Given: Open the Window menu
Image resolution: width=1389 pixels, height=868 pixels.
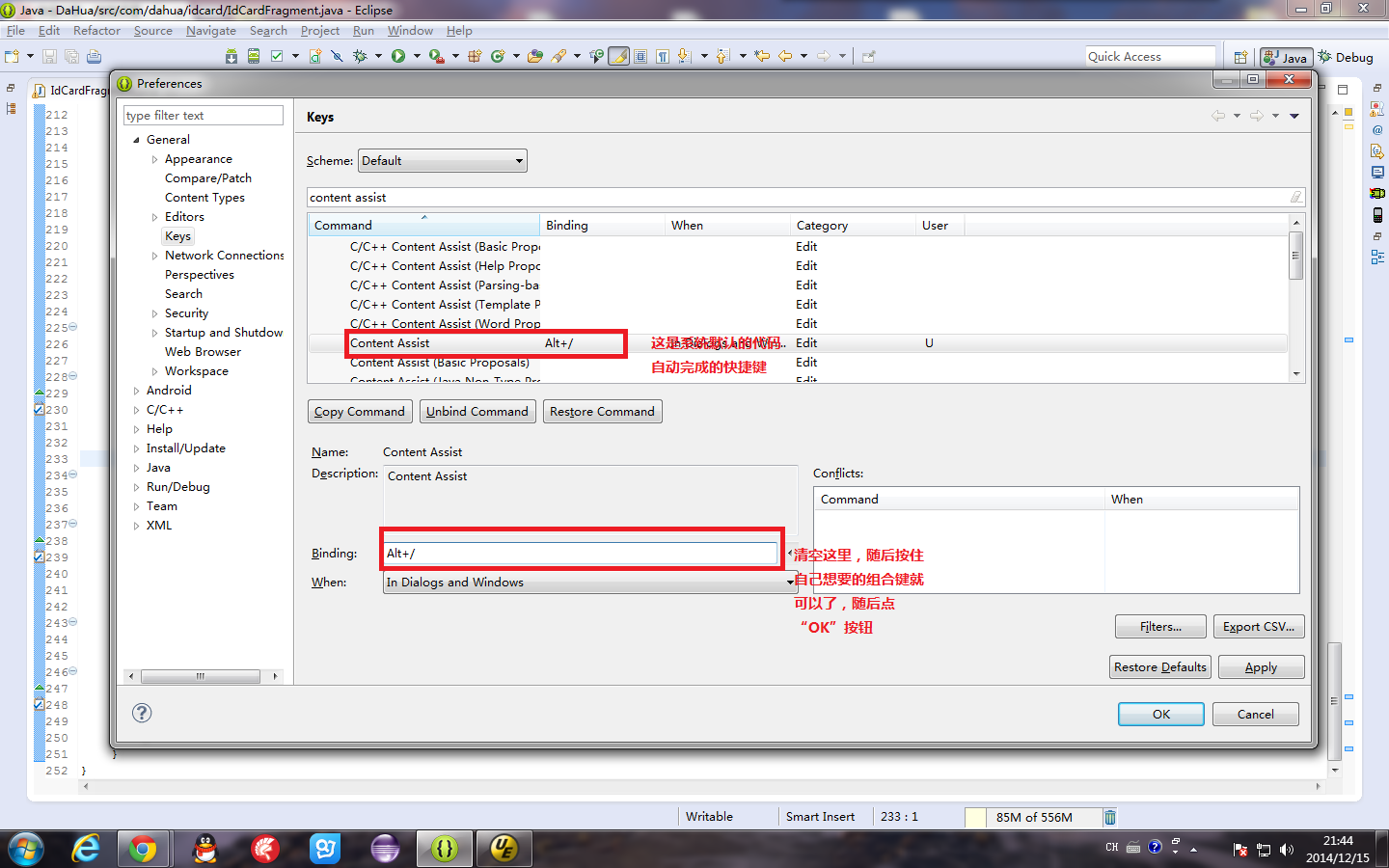Looking at the screenshot, I should 410,31.
